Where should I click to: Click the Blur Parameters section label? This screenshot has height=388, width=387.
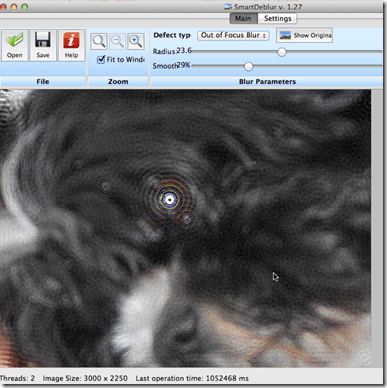coord(267,82)
